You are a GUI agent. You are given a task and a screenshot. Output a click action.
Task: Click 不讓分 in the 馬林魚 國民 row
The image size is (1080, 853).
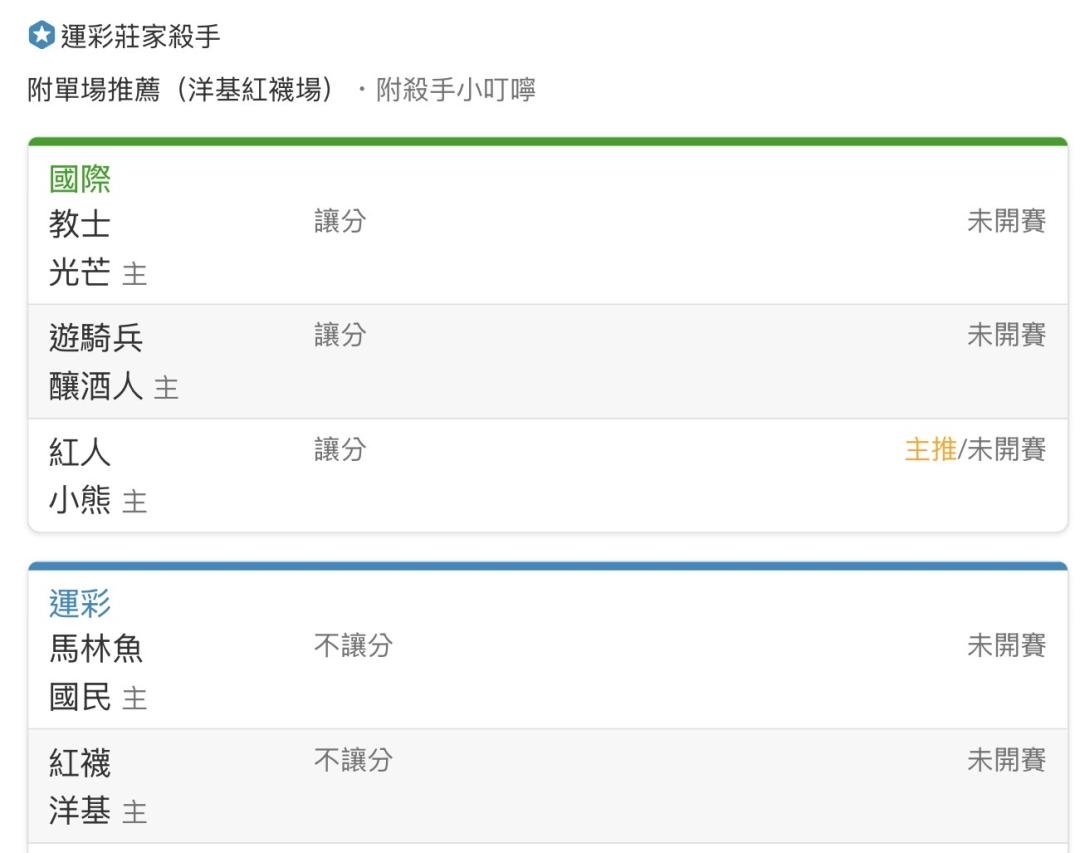point(353,646)
